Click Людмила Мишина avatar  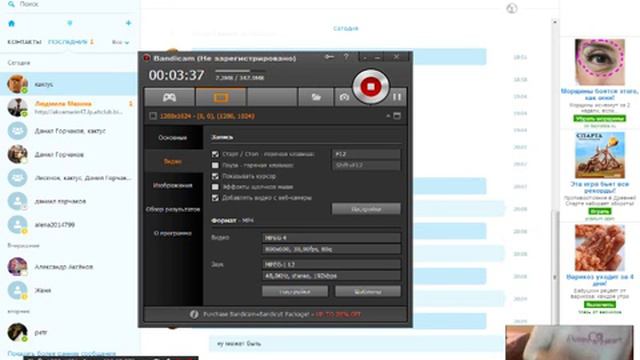[x=18, y=107]
